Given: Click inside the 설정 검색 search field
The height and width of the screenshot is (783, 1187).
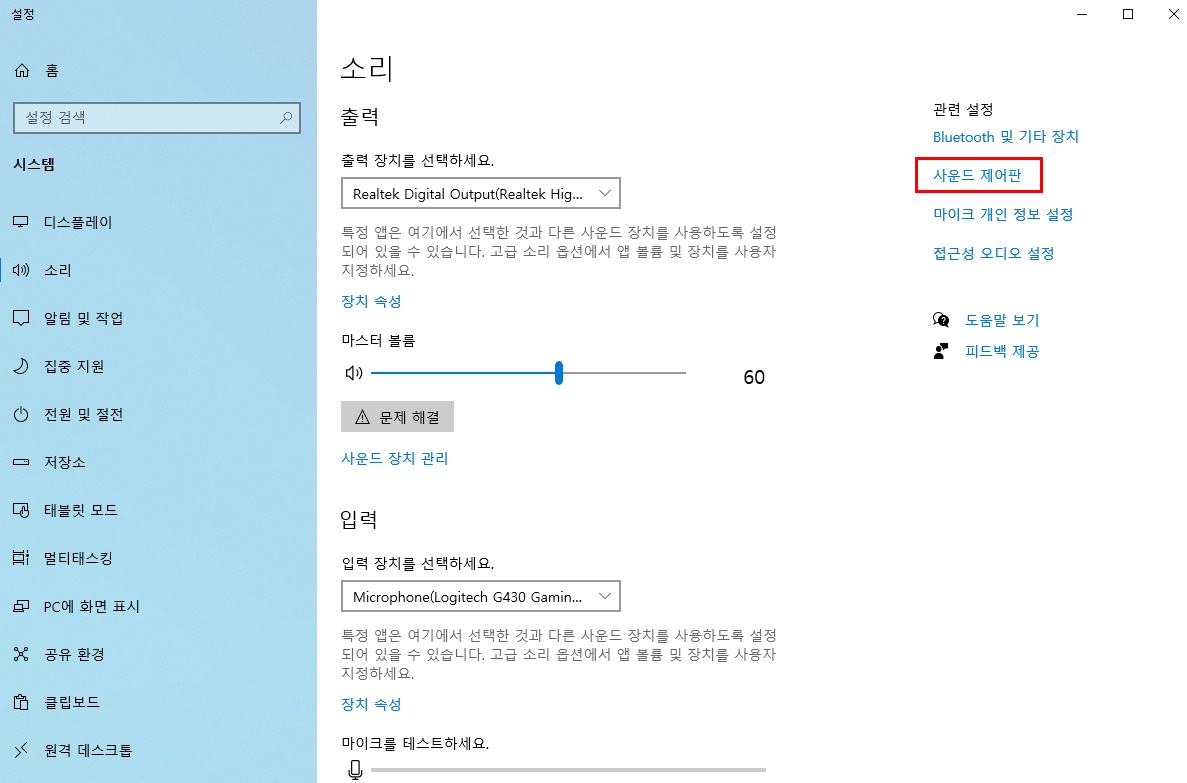Looking at the screenshot, I should point(157,118).
